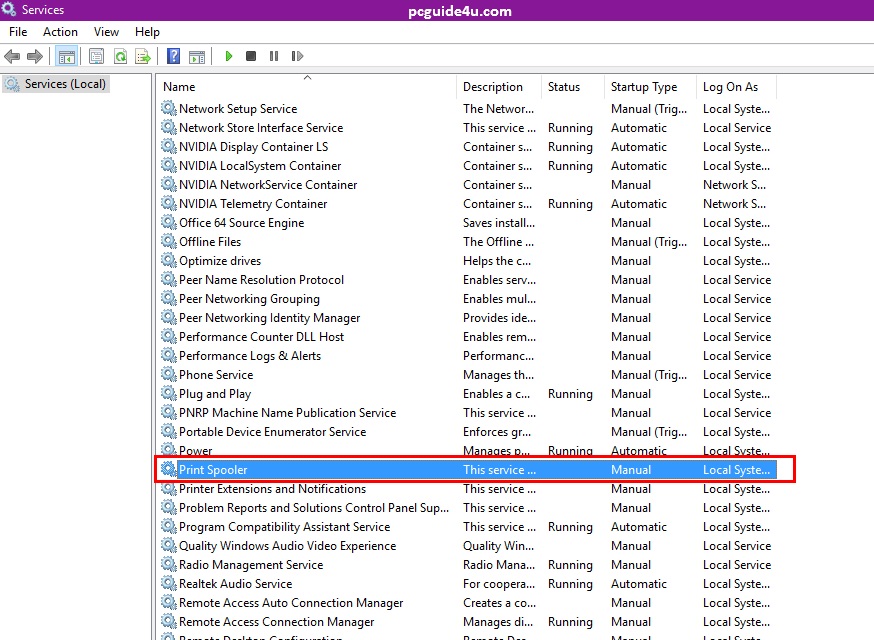The width and height of the screenshot is (874, 640).
Task: Restart the service with restart icon
Action: (x=297, y=57)
